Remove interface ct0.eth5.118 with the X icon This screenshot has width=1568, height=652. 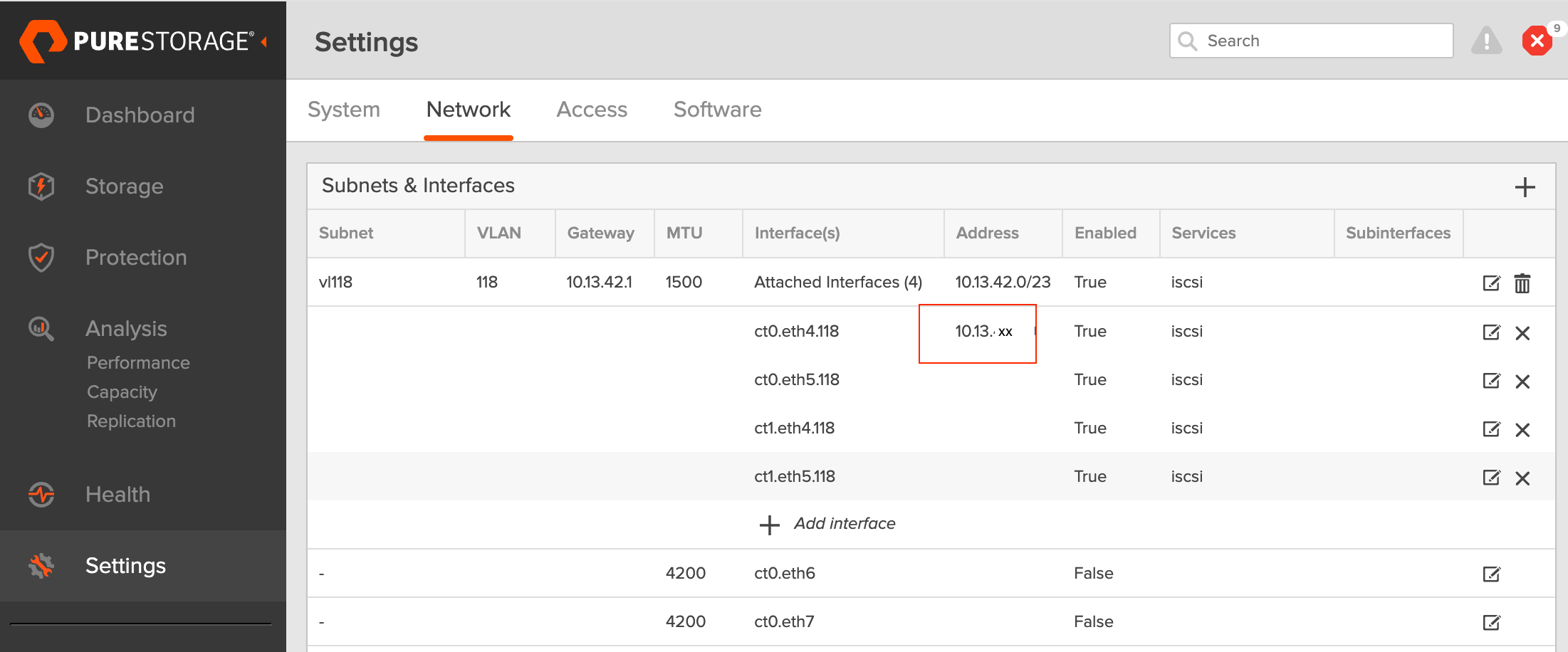[x=1523, y=382]
